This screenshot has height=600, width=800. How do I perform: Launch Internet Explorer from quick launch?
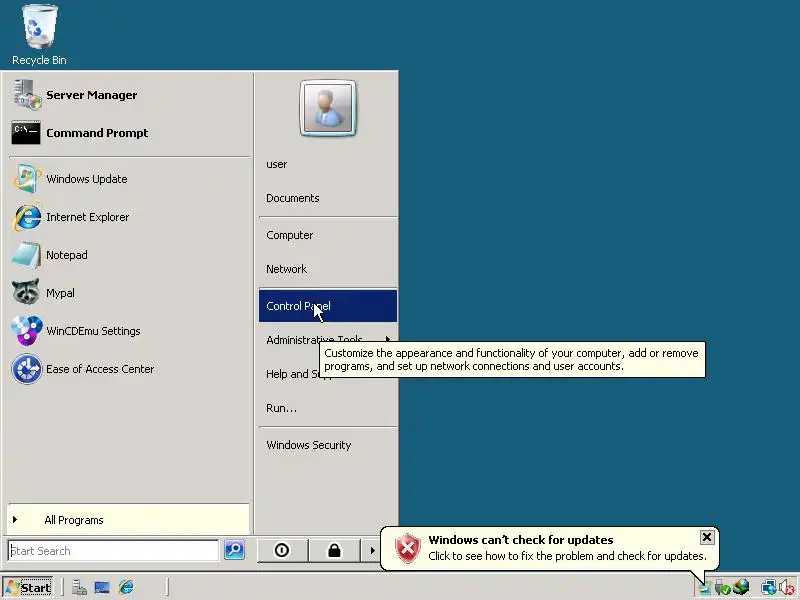tap(126, 588)
